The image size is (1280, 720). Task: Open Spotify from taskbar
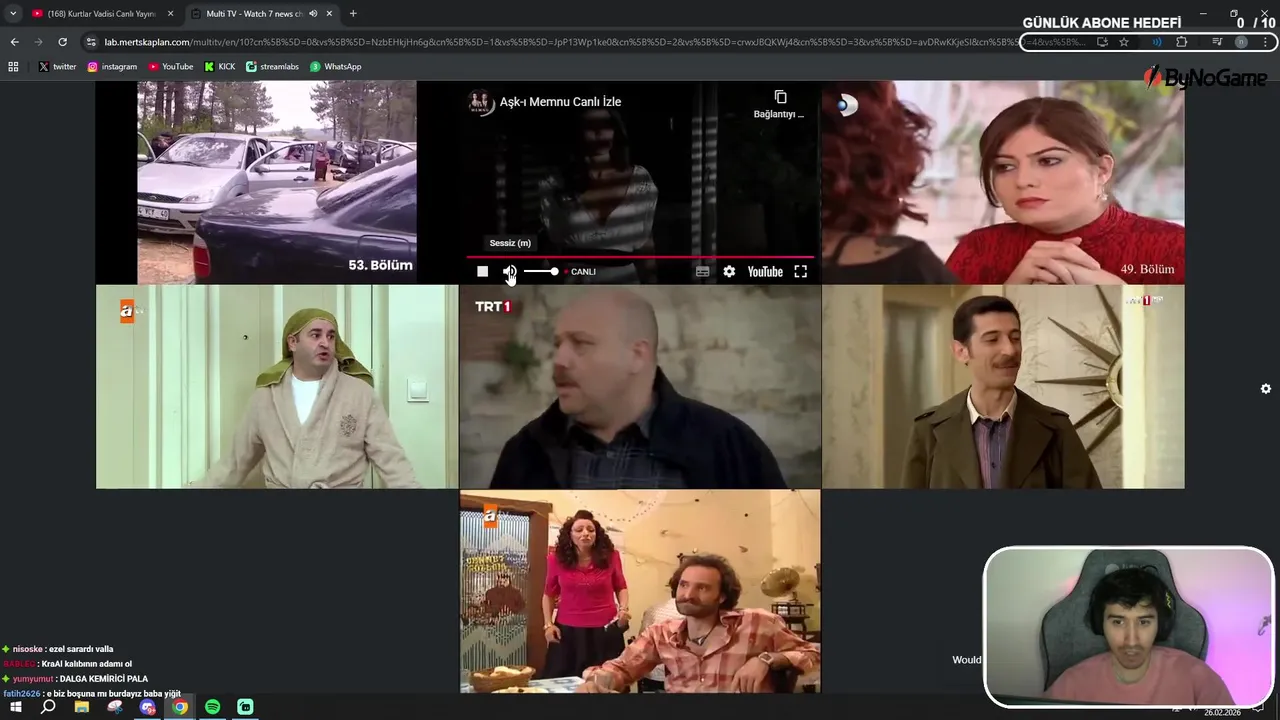pos(212,707)
